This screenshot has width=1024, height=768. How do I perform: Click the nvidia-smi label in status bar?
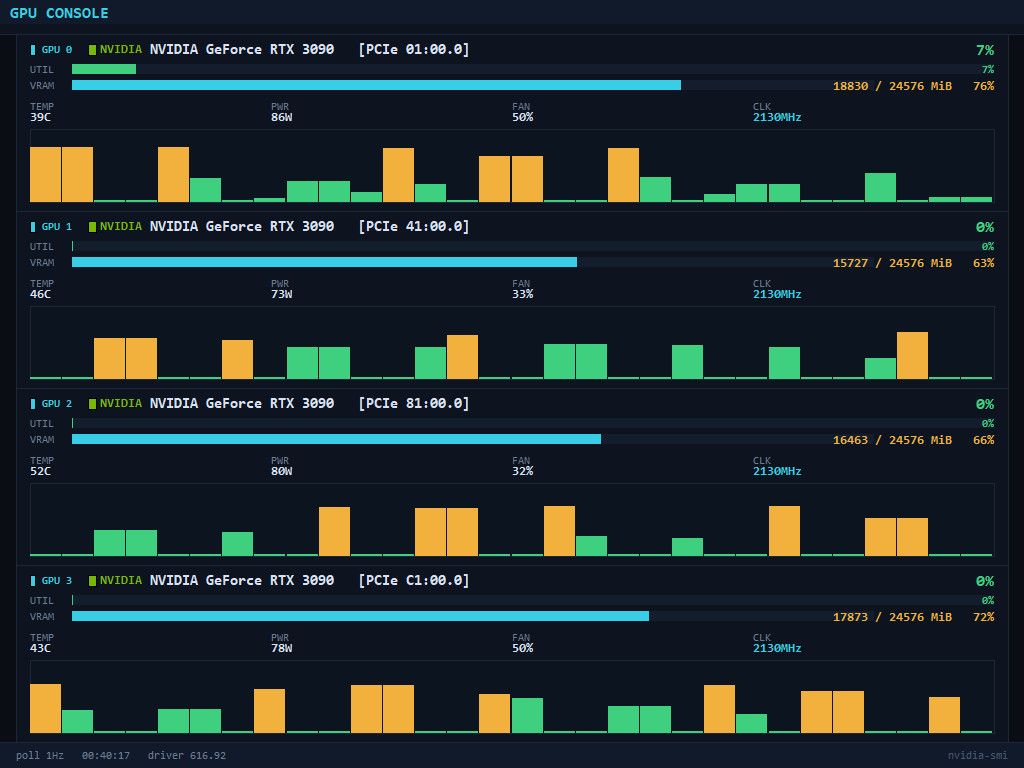pos(978,756)
